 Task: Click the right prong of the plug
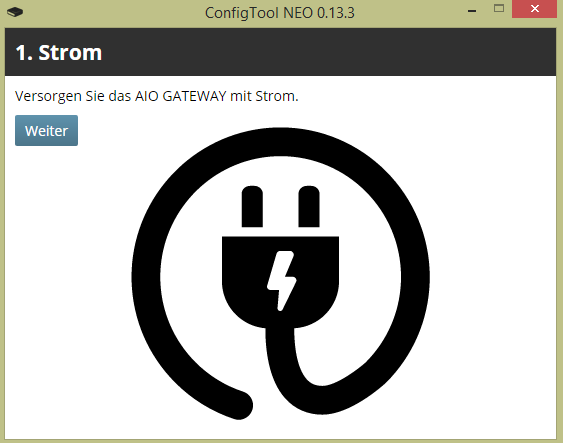tap(309, 206)
